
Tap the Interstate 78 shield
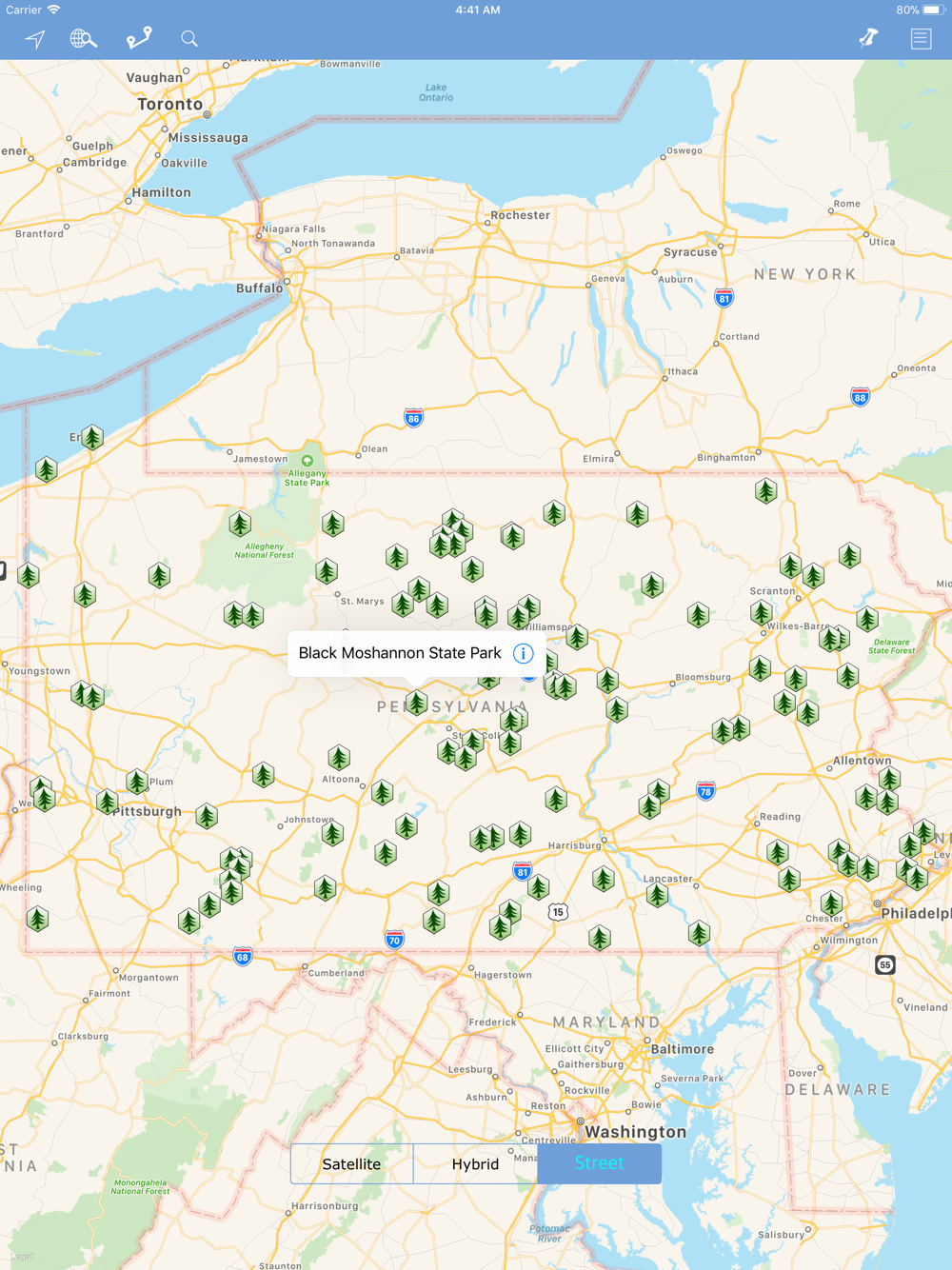point(705,791)
